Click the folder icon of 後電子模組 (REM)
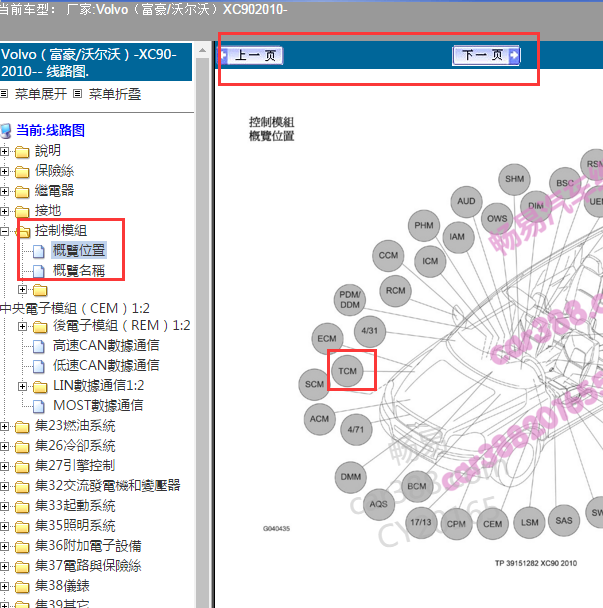This screenshot has height=608, width=603. pos(40,327)
